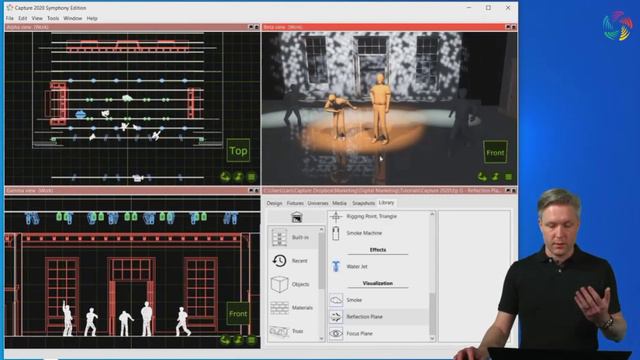Click the Top view button in Alpha view
640x360 pixels.
238,151
